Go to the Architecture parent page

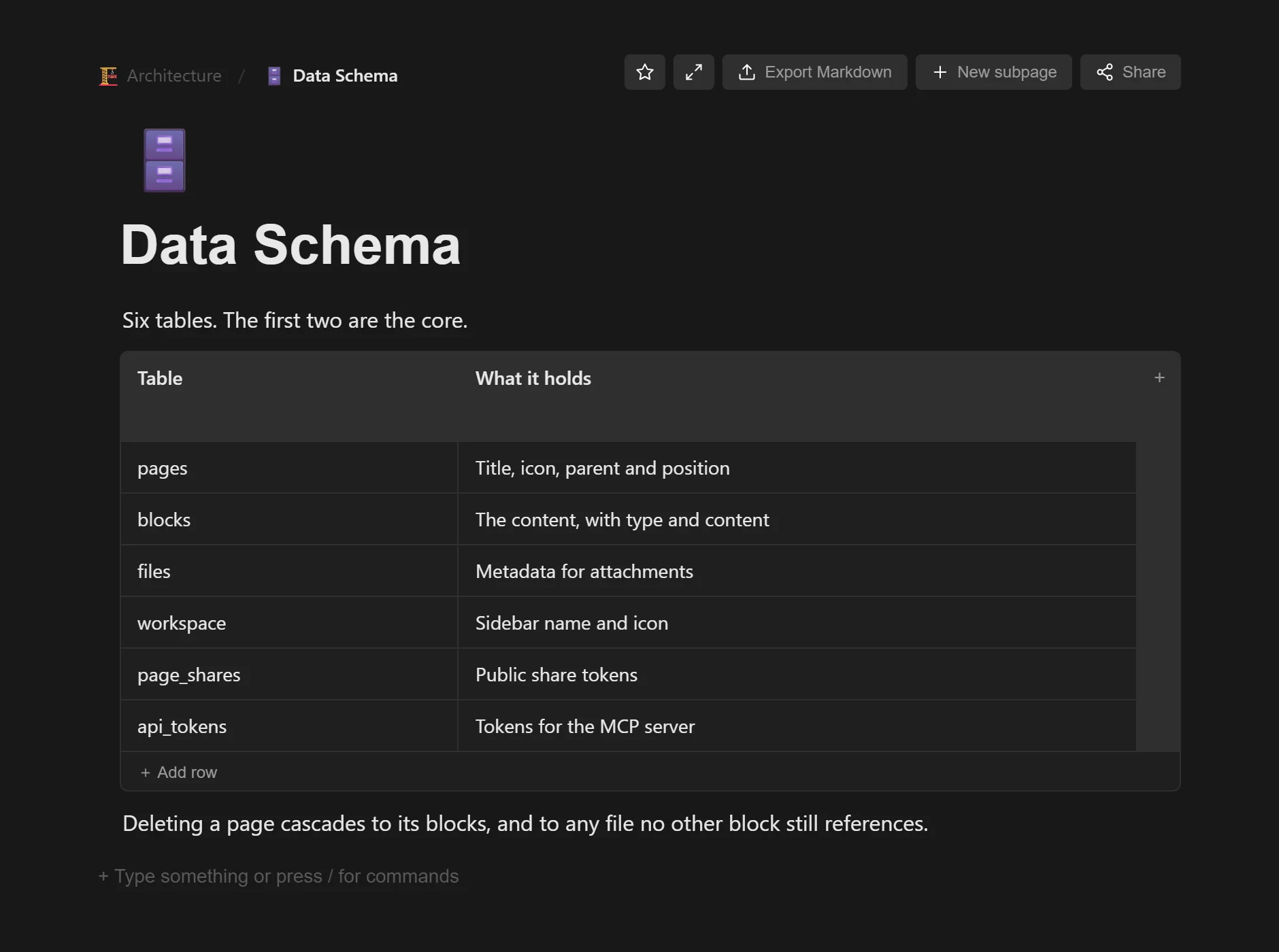tap(174, 76)
